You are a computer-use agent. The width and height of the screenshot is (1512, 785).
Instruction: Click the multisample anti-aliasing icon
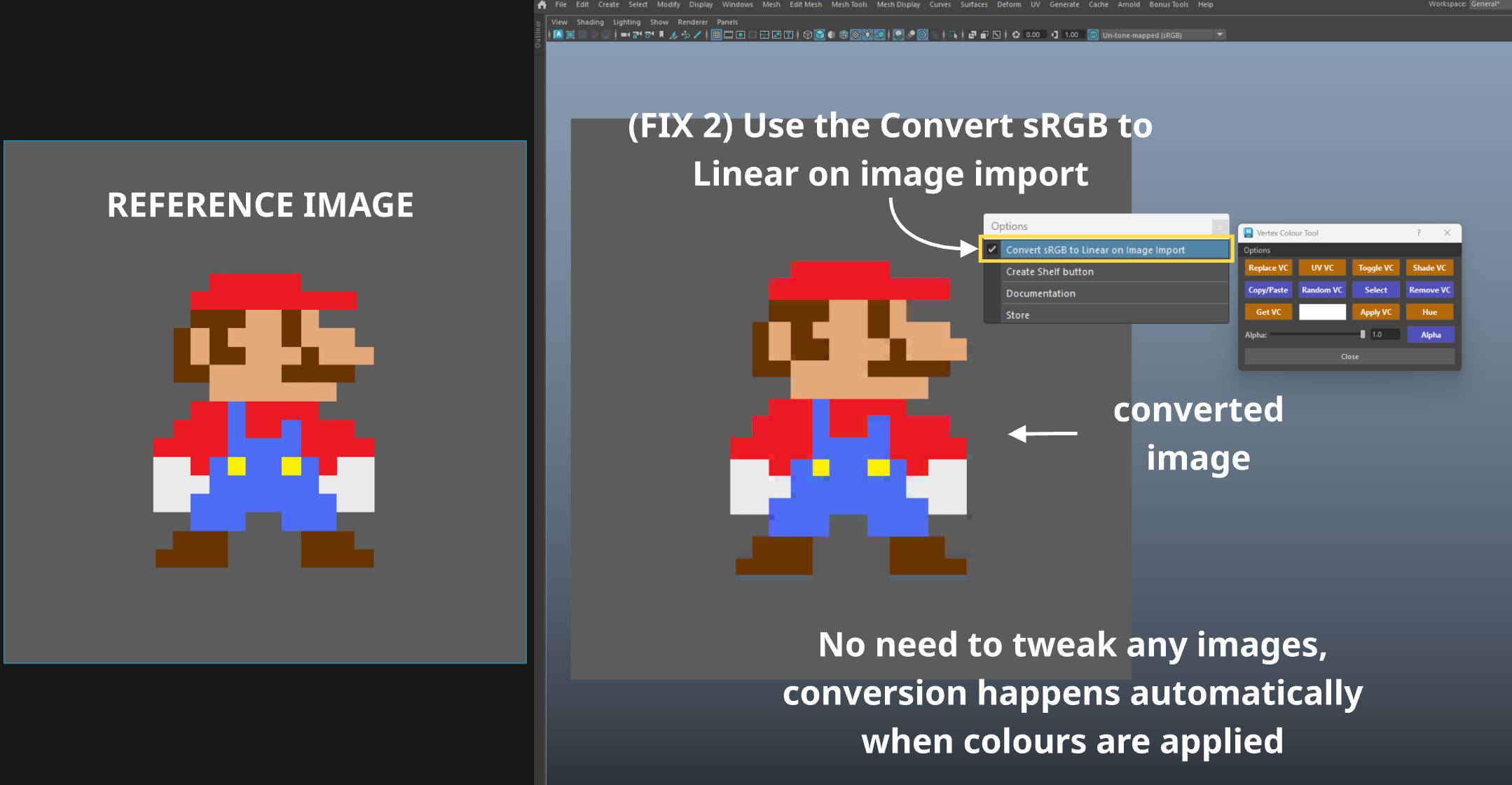[923, 35]
